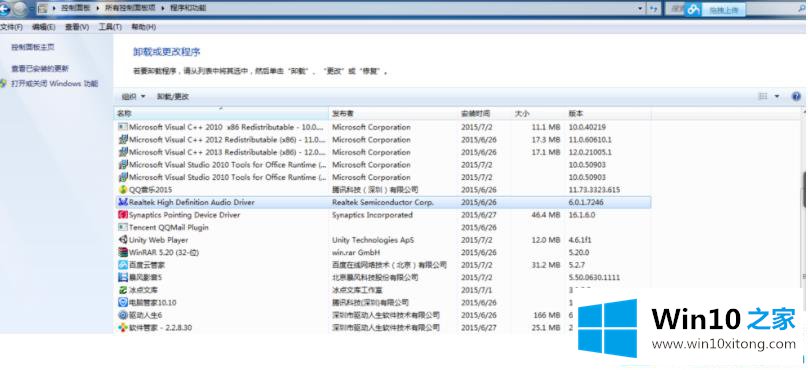Click 程序和功能 in the breadcrumb
Image resolution: width=808 pixels, height=370 pixels.
point(188,8)
